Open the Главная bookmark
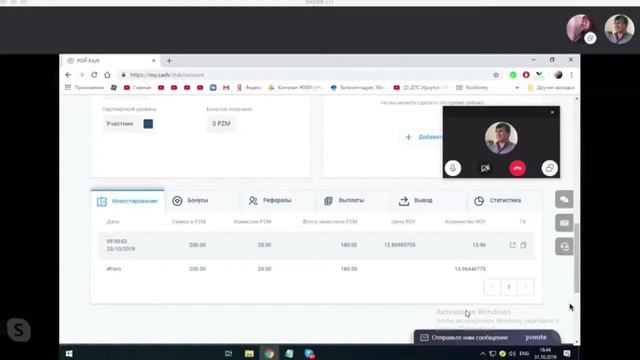The height and width of the screenshot is (360, 640). 138,87
